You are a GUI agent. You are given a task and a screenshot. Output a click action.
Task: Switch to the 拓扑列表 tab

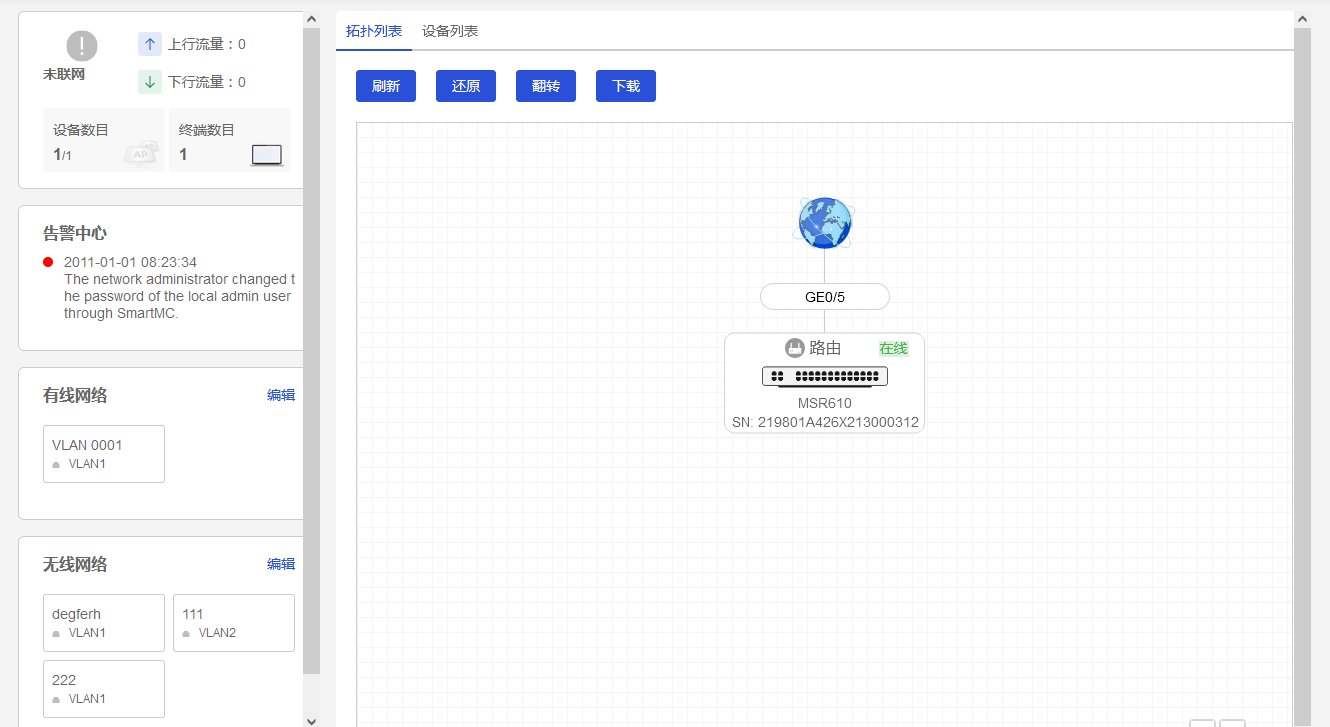(x=374, y=31)
